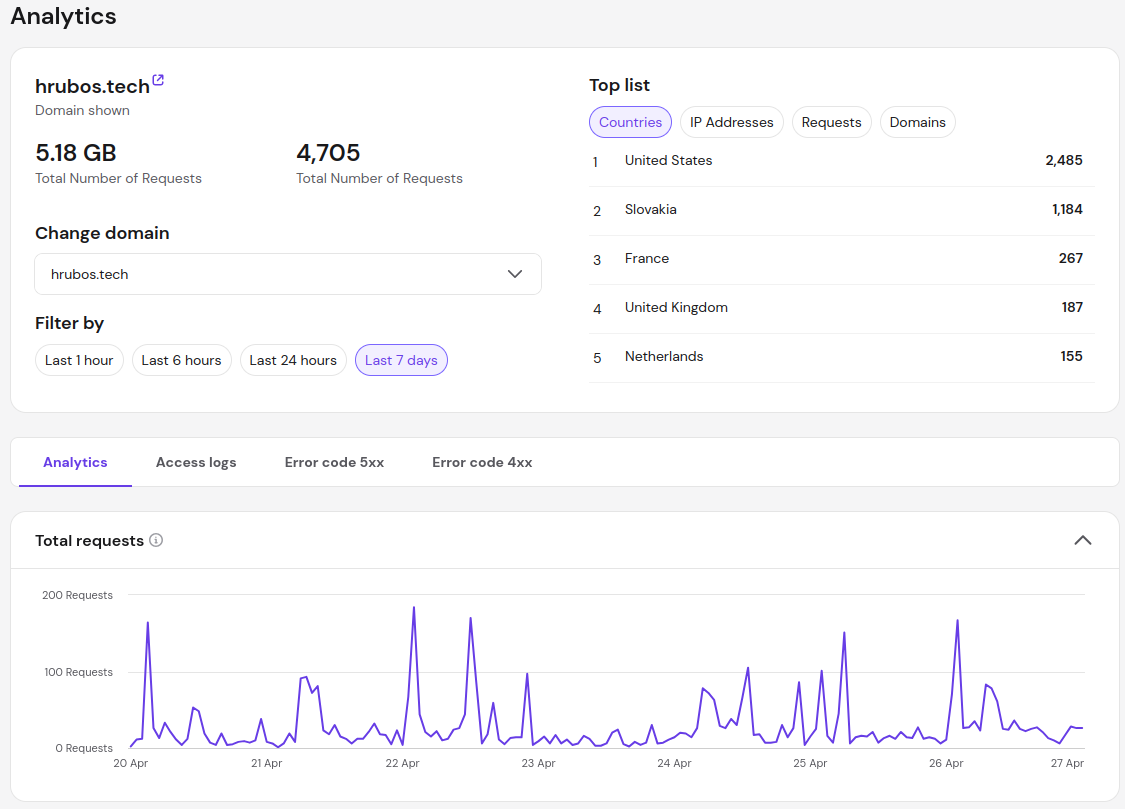Open the Error code 4xx tab

point(482,462)
